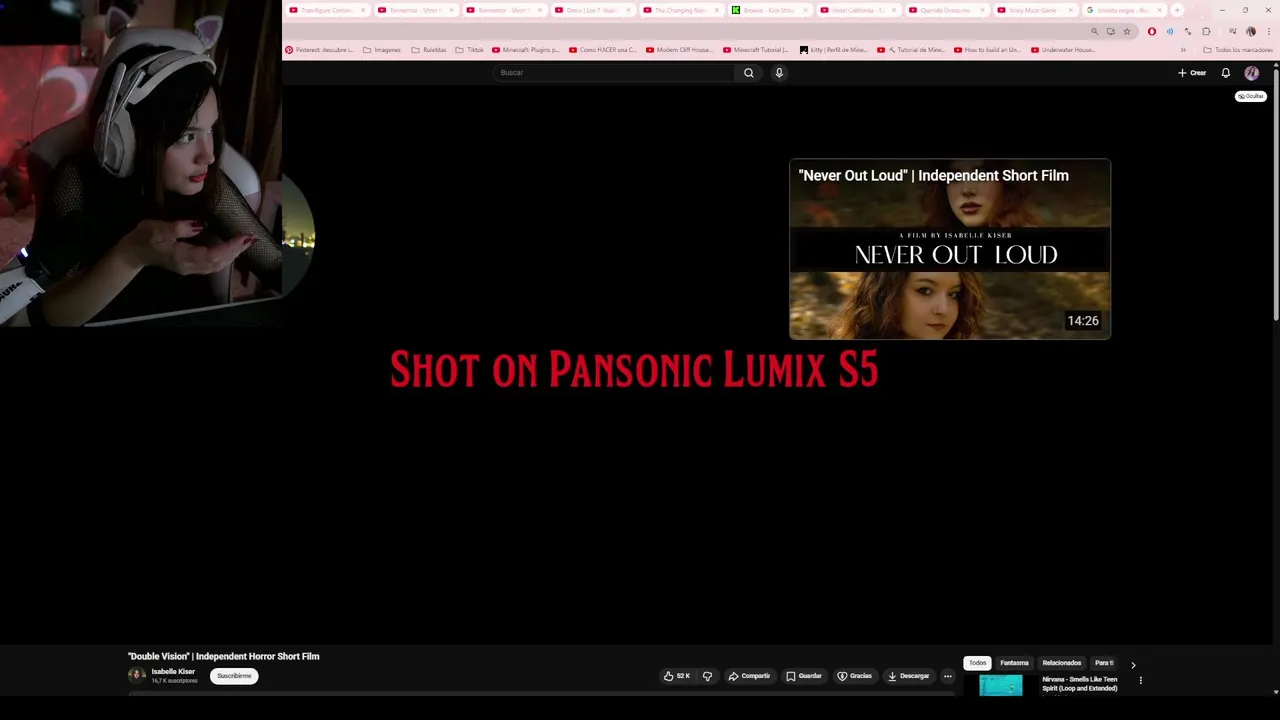This screenshot has width=1280, height=720.
Task: Open the Ruletitas bookmark folder
Action: point(429,50)
